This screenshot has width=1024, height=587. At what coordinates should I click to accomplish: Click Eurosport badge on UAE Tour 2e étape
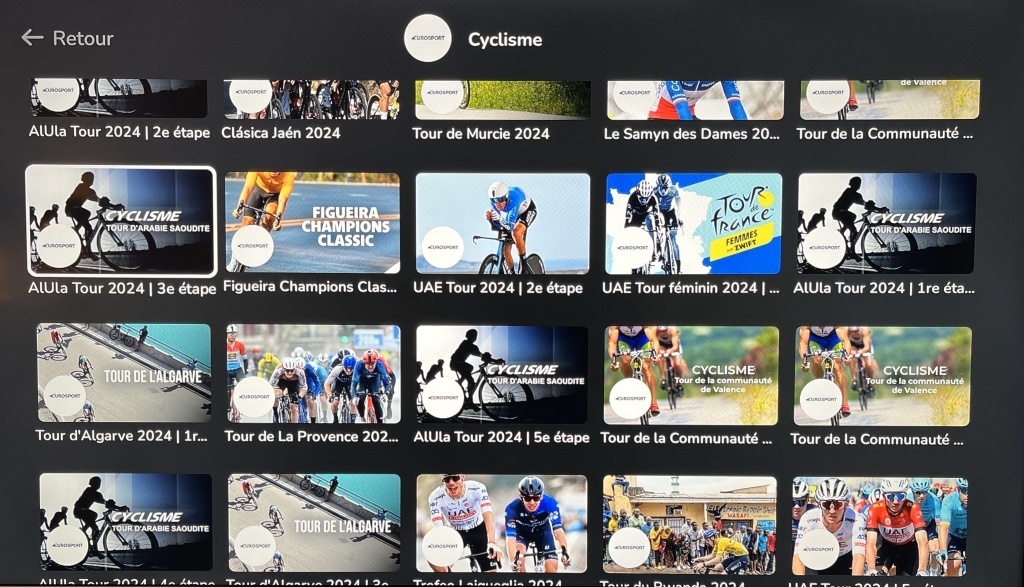click(x=443, y=247)
